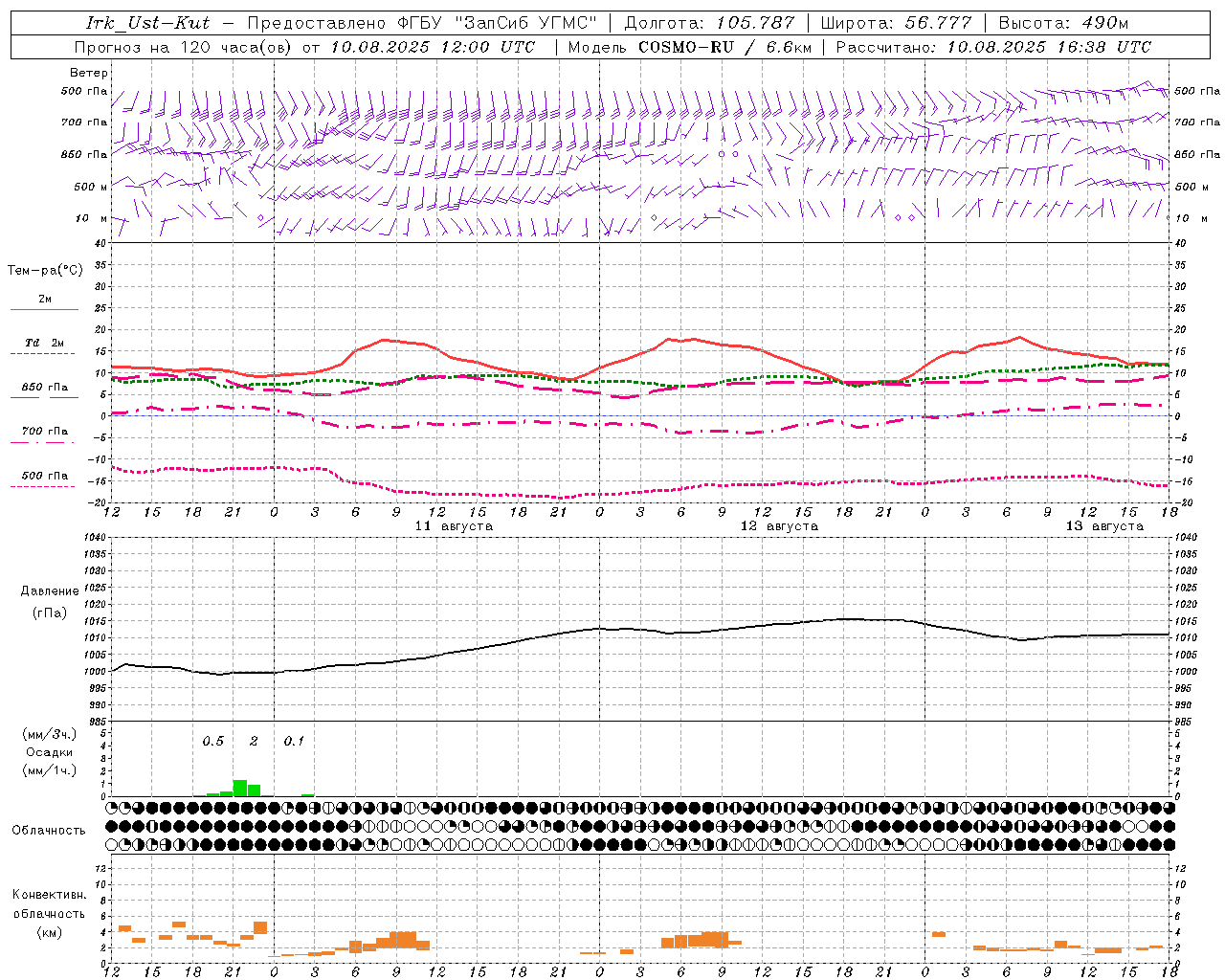Screen dimensions: 1225x980
Task: Click the (гПа) unit under Давление
Action: click(50, 613)
